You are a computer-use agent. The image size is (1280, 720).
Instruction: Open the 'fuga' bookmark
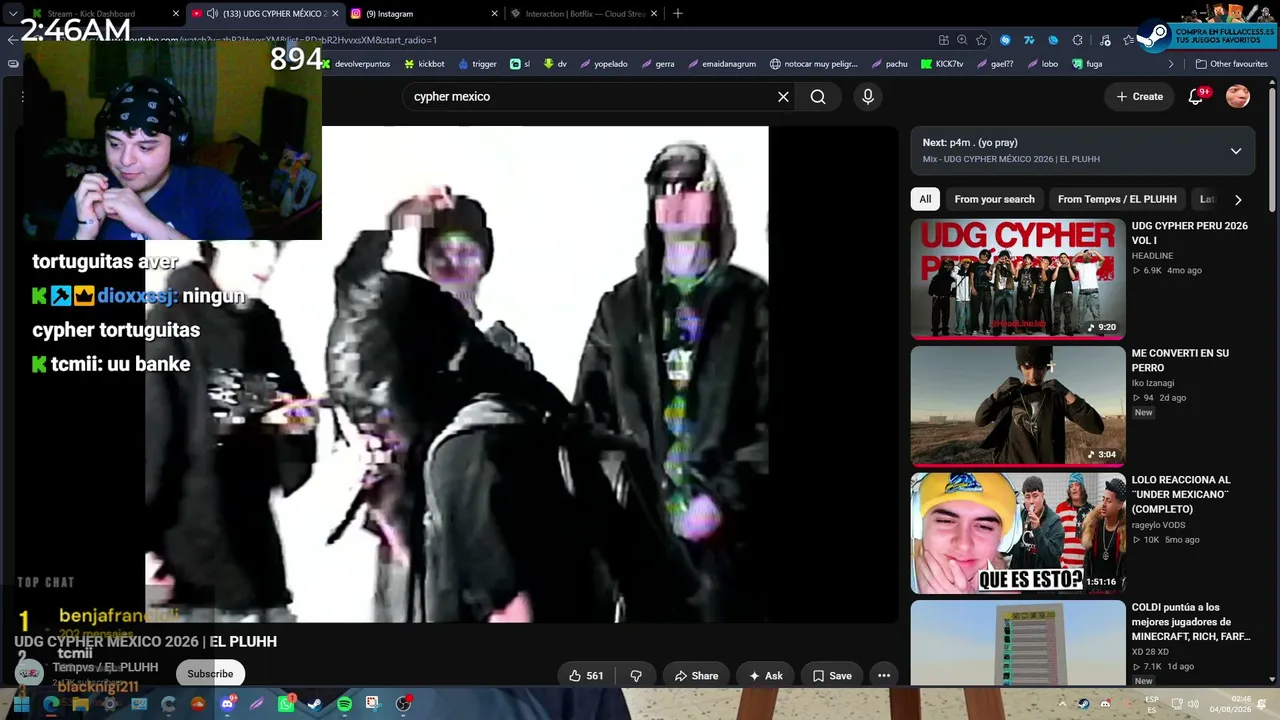[x=1086, y=64]
